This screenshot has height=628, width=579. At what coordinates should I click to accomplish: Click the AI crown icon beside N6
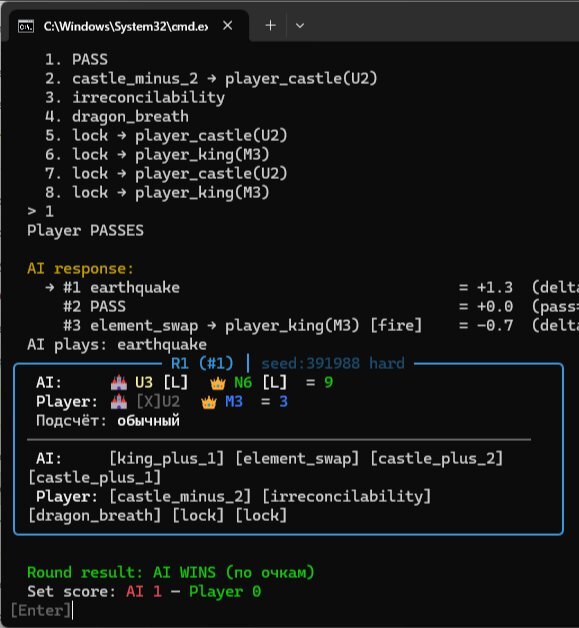(x=218, y=383)
